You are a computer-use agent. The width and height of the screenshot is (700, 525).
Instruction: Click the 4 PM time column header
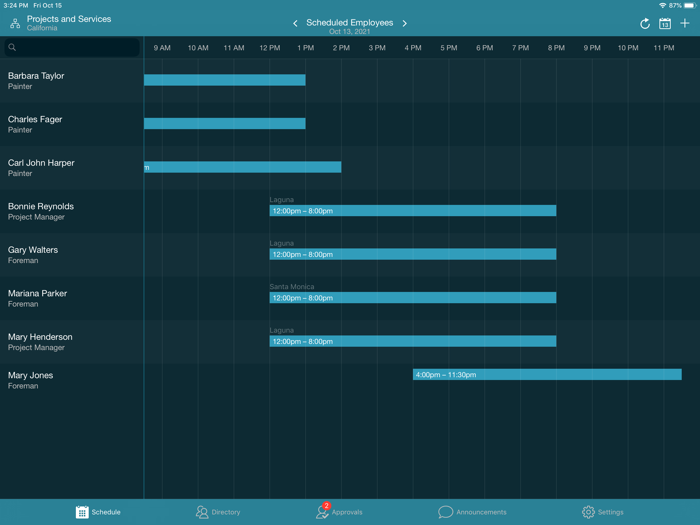tap(413, 48)
